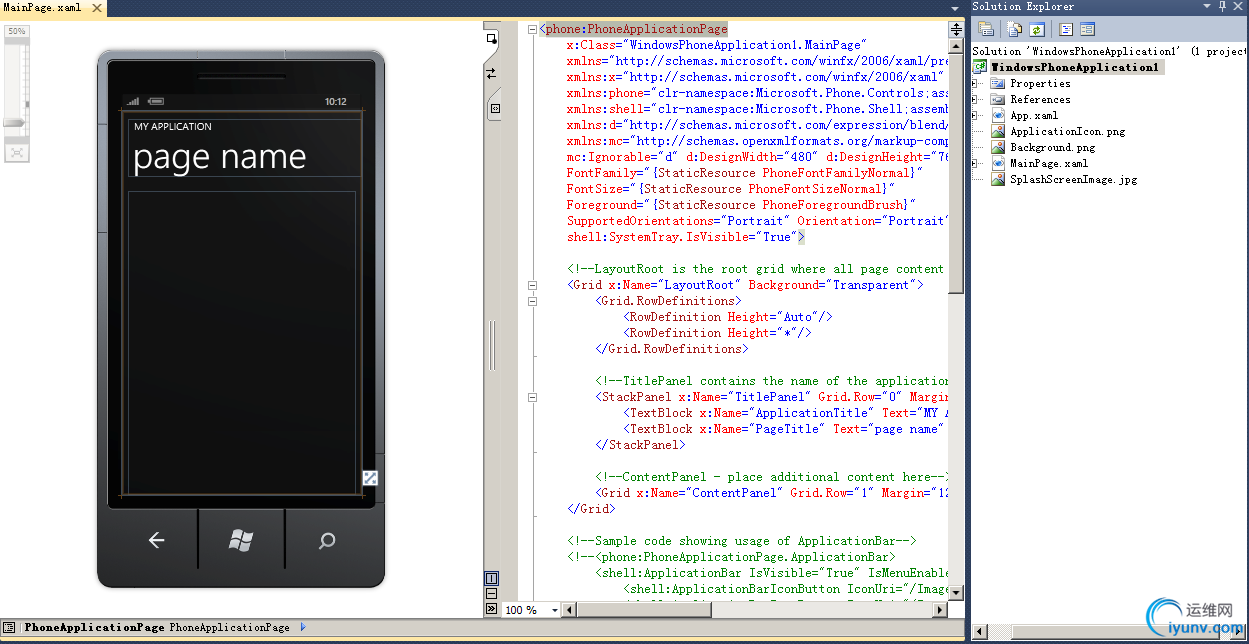1249x644 pixels.
Task: Collapse the TitlePanel StackPanel outlining region
Action: click(532, 397)
